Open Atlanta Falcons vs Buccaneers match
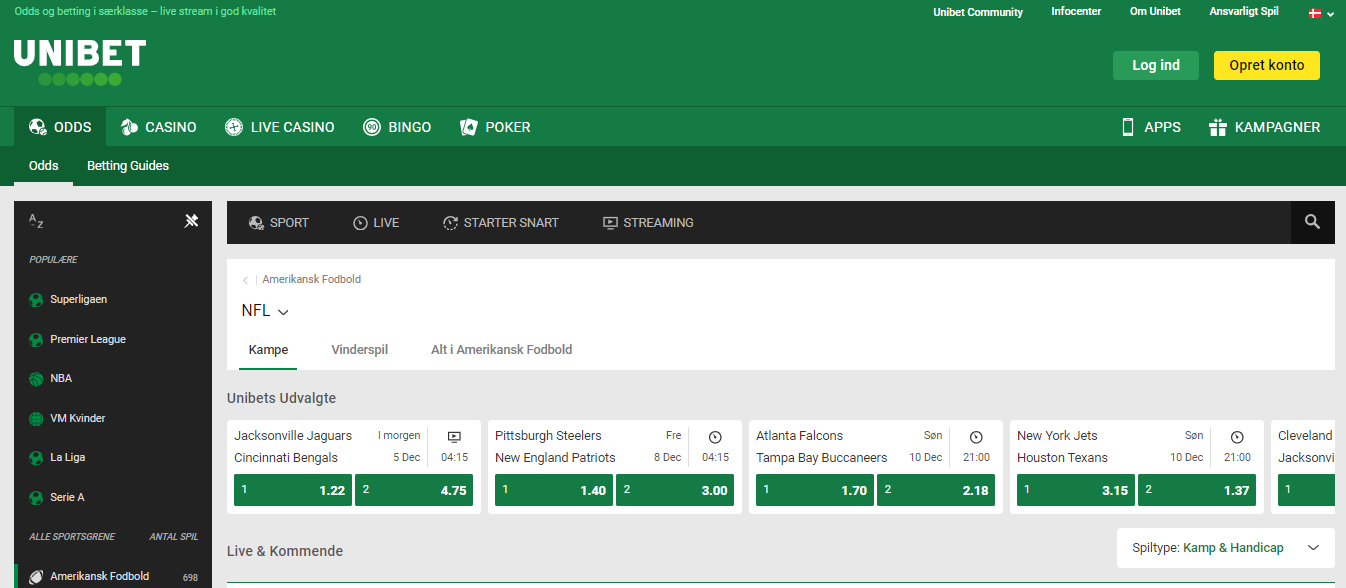Image resolution: width=1346 pixels, height=588 pixels. click(x=822, y=447)
